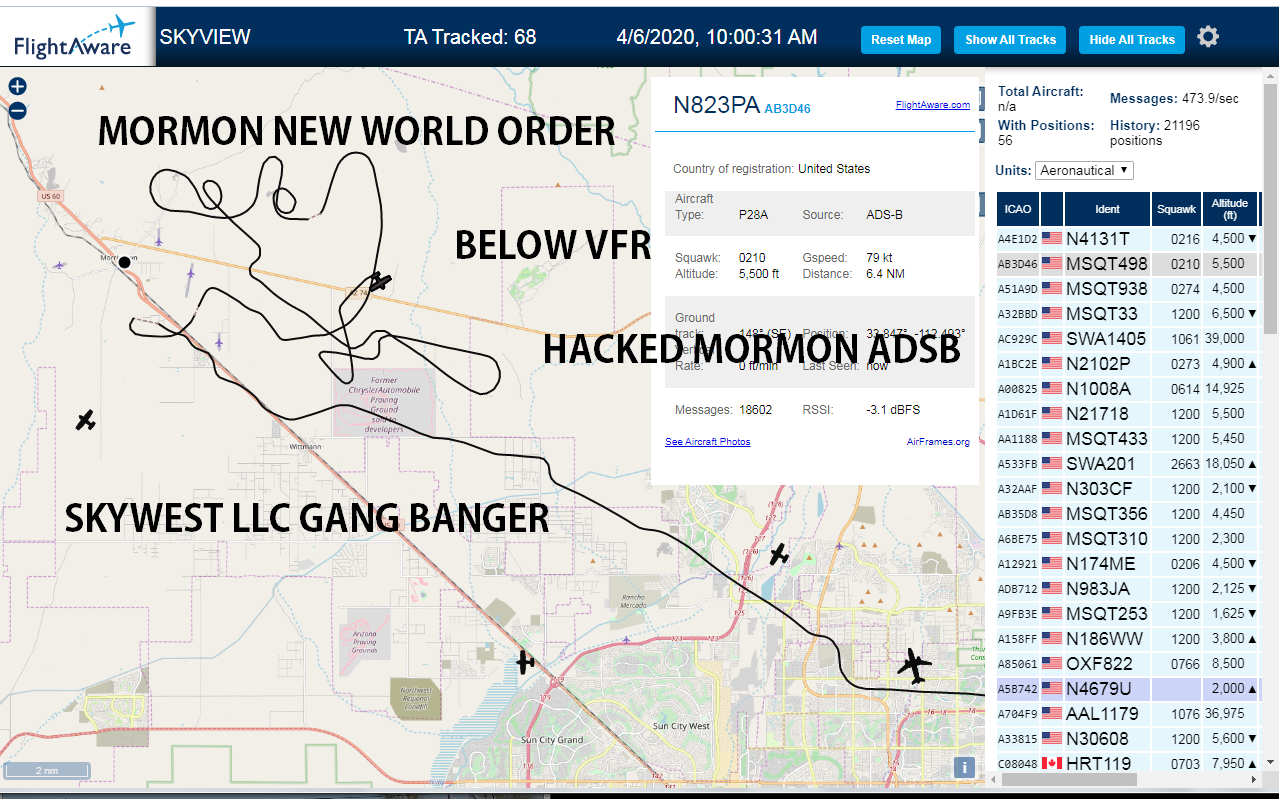Viewport: 1279px width, 799px height.
Task: Select the SWA201 row
Action: [1128, 464]
